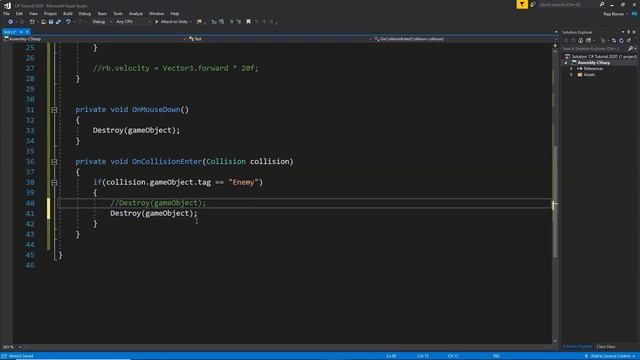Open the Build menu

click(x=68, y=13)
